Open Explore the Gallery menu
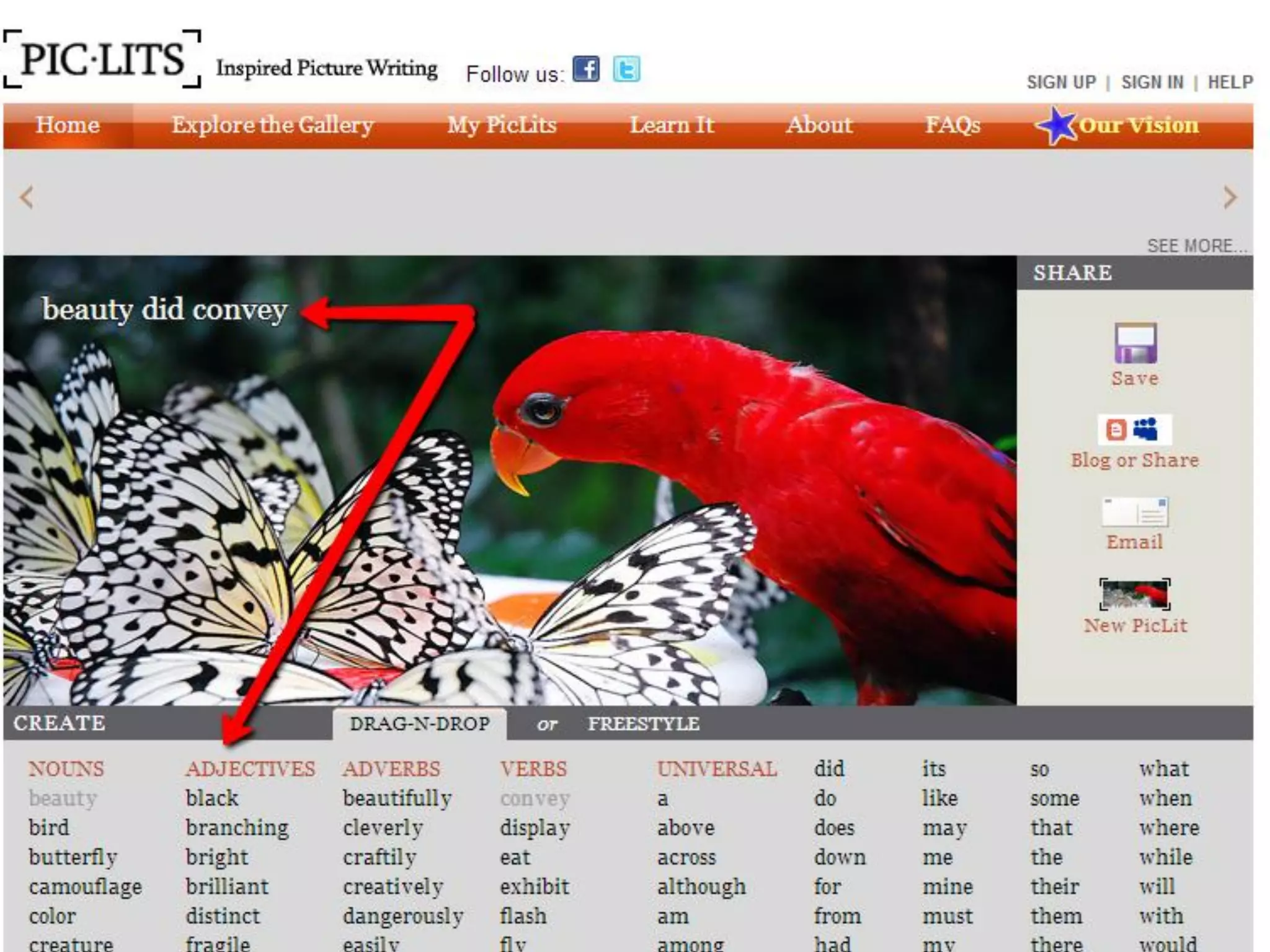Viewport: 1270px width, 952px height. tap(272, 125)
